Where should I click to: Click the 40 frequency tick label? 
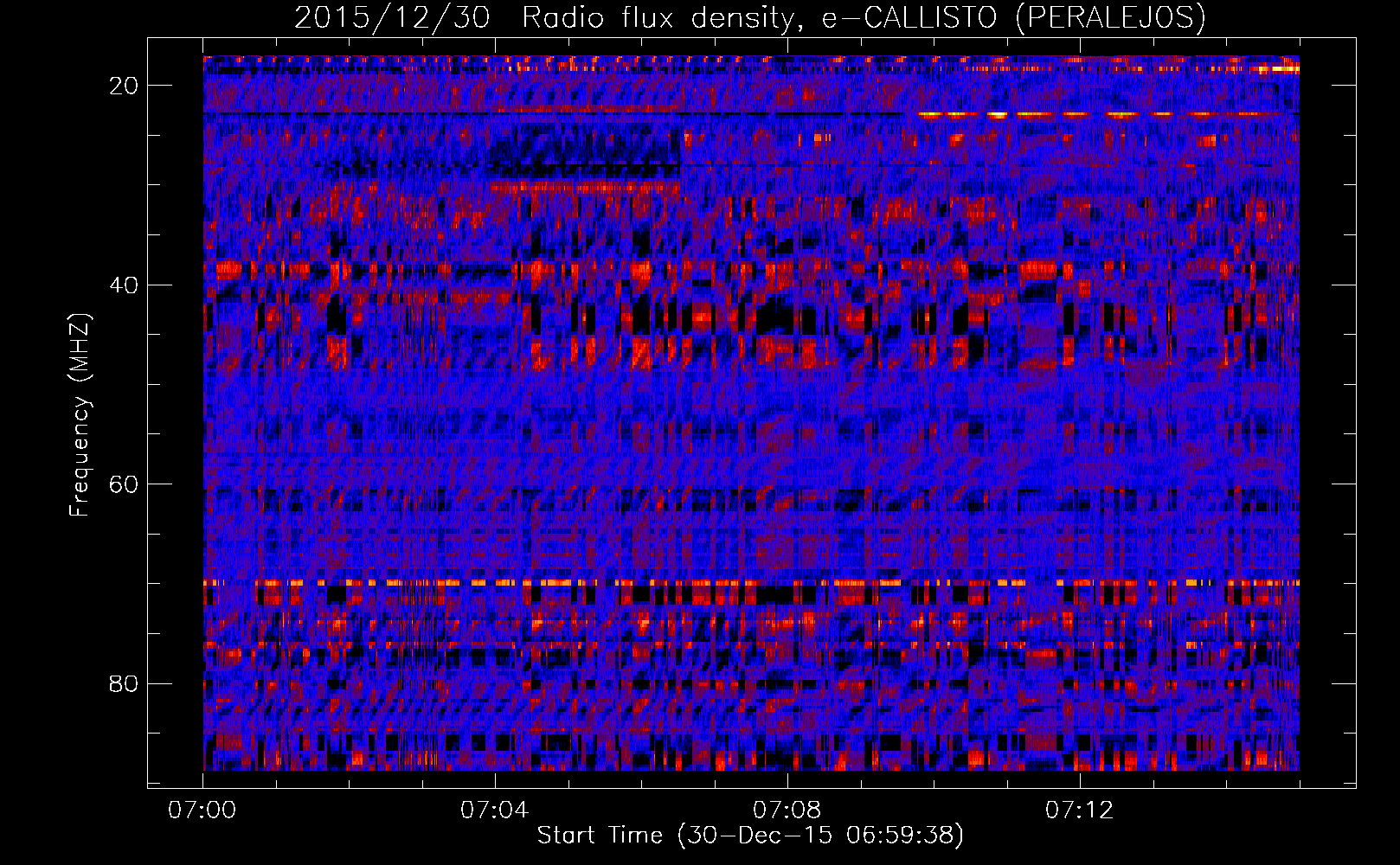pos(125,285)
